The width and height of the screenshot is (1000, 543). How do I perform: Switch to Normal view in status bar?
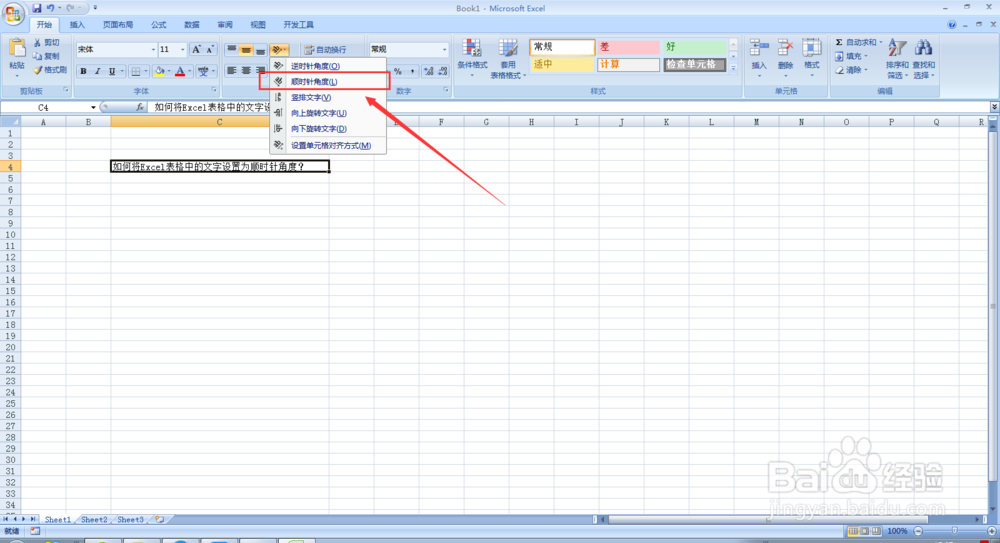pos(853,531)
